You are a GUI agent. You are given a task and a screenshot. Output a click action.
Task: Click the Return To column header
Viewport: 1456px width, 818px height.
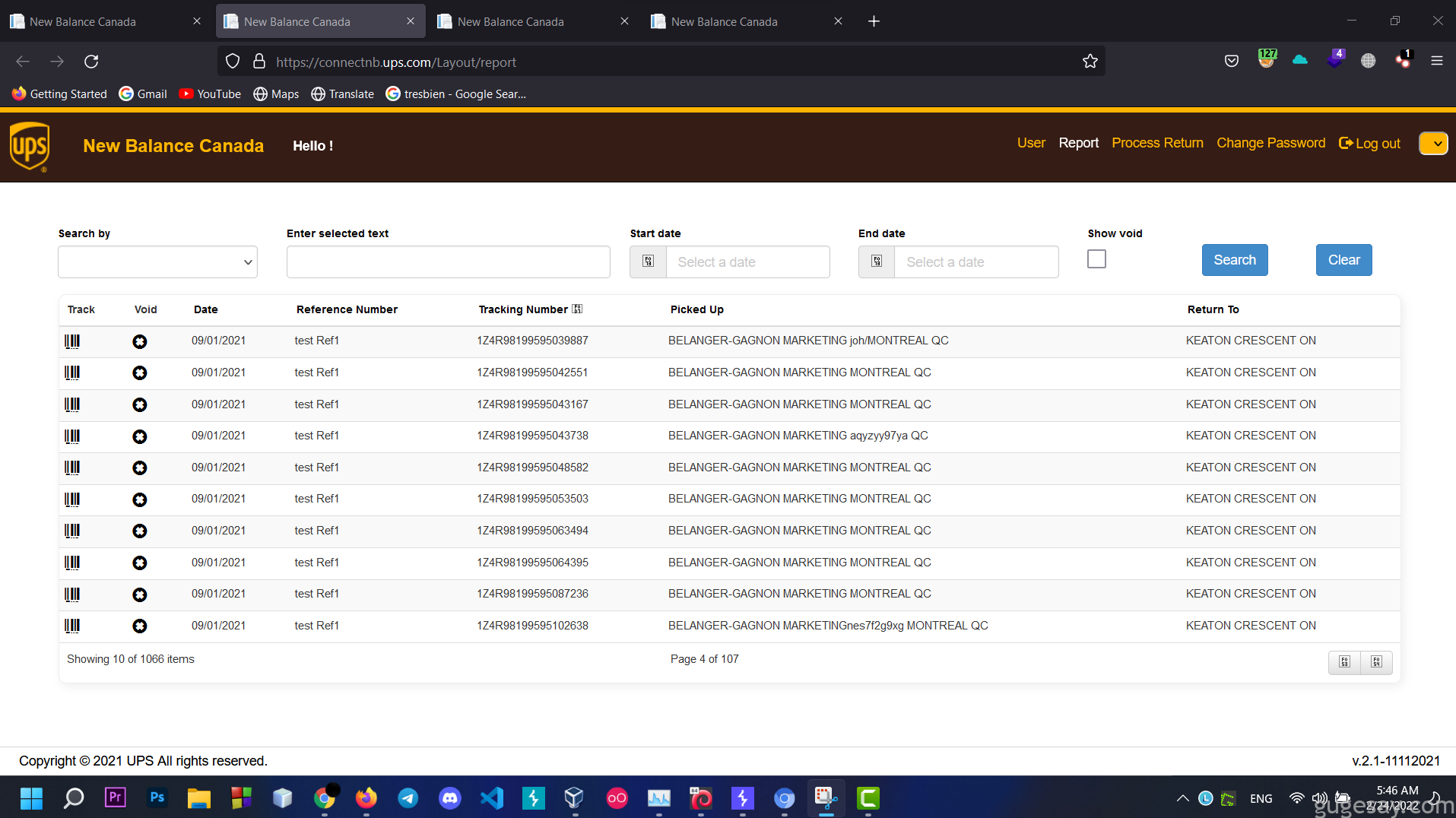coord(1213,309)
